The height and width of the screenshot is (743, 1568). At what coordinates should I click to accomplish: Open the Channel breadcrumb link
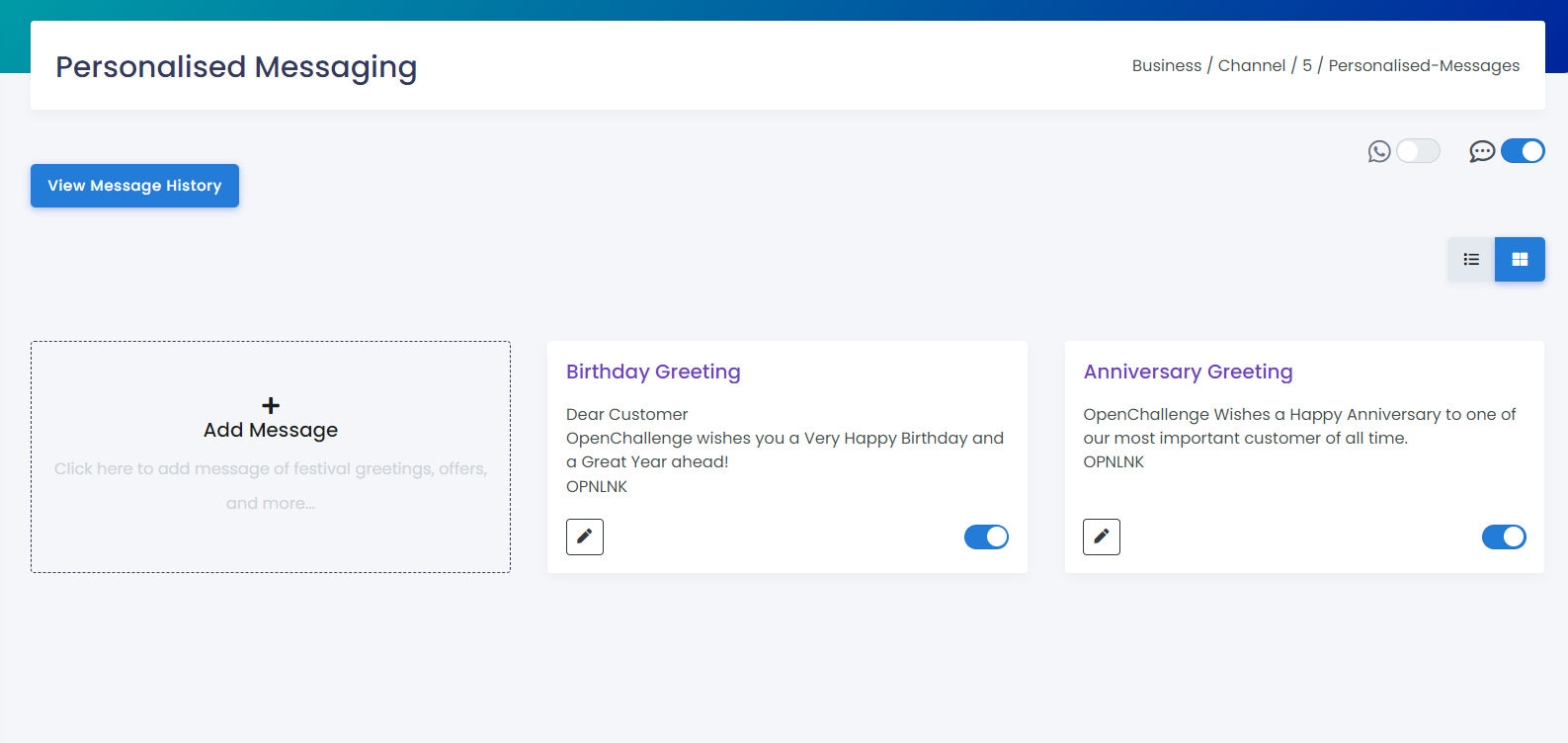click(1252, 65)
